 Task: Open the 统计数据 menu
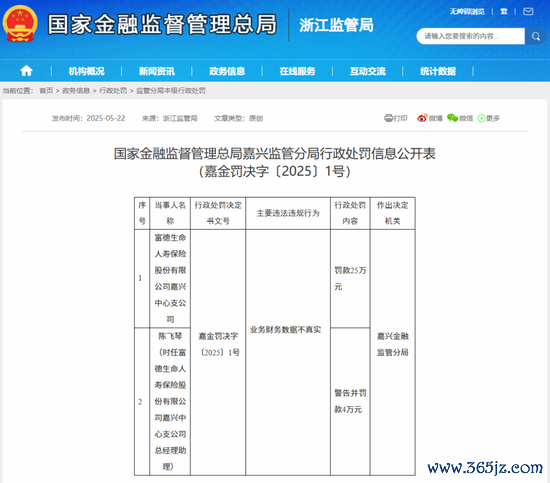click(438, 71)
